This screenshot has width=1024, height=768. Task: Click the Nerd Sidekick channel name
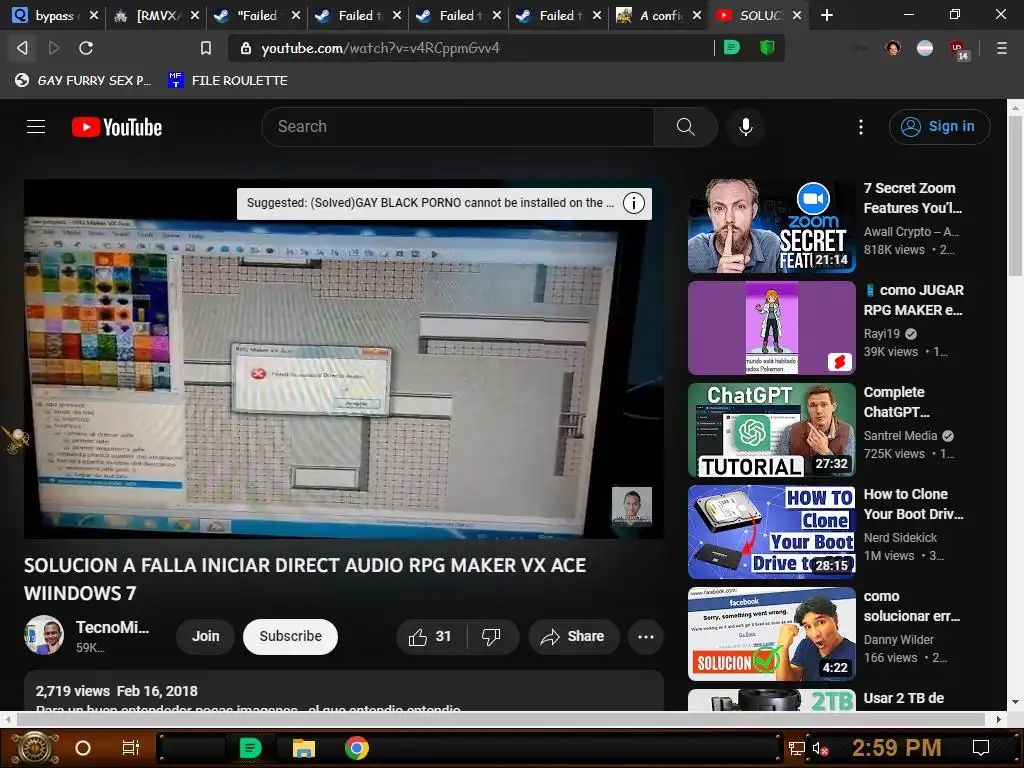tap(900, 537)
